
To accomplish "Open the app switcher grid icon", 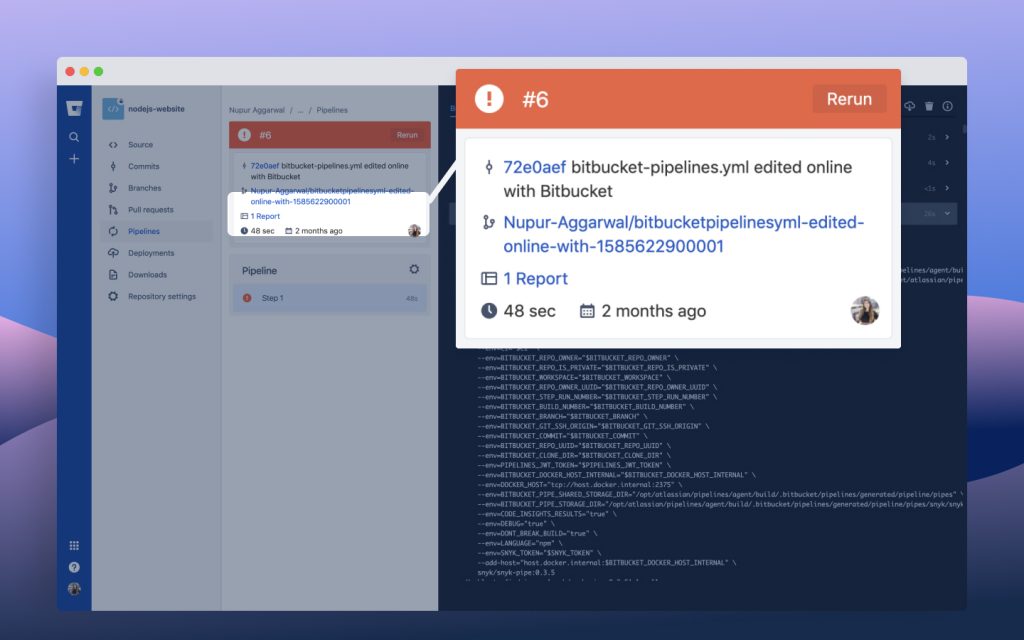I will (74, 545).
